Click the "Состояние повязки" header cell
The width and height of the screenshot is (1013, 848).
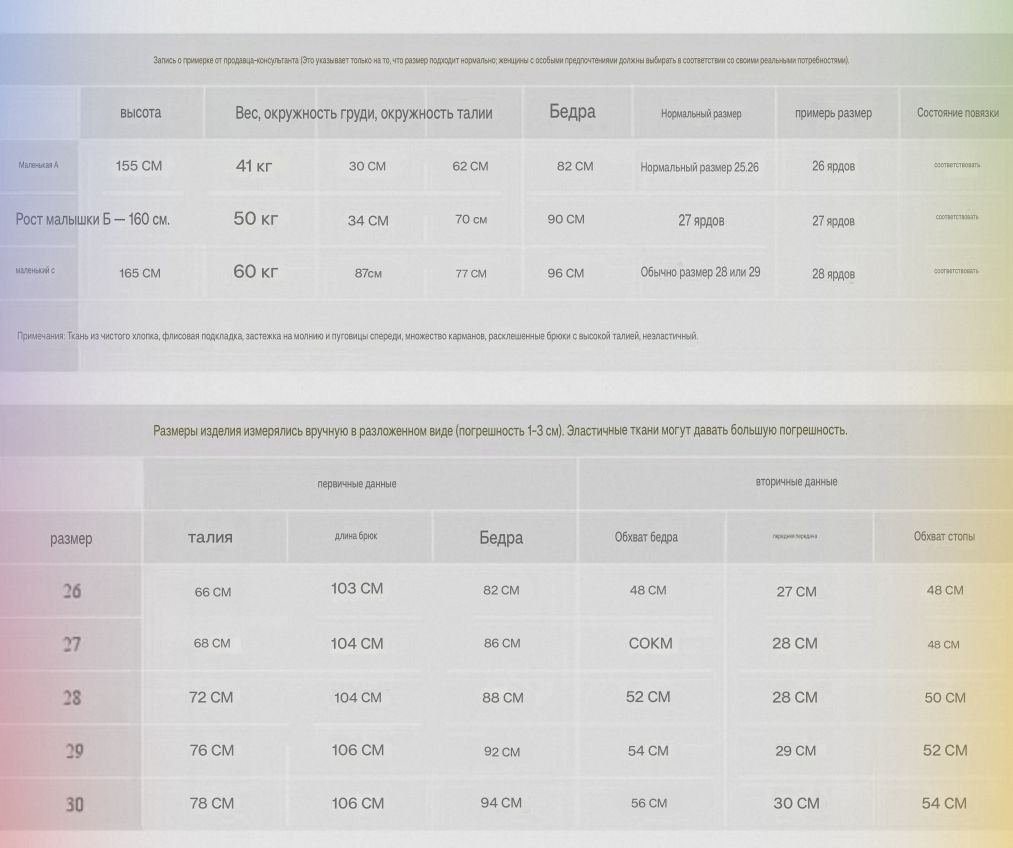pyautogui.click(x=957, y=113)
